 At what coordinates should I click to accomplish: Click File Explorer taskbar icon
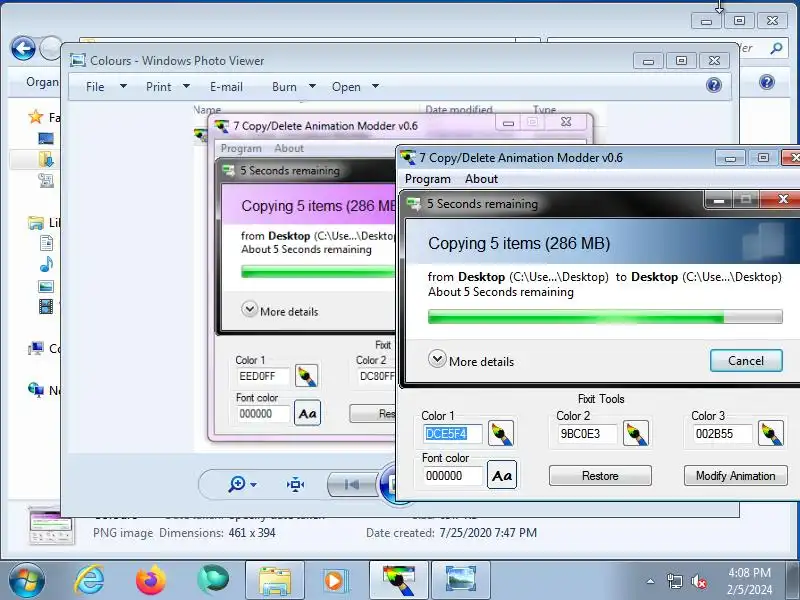point(275,580)
